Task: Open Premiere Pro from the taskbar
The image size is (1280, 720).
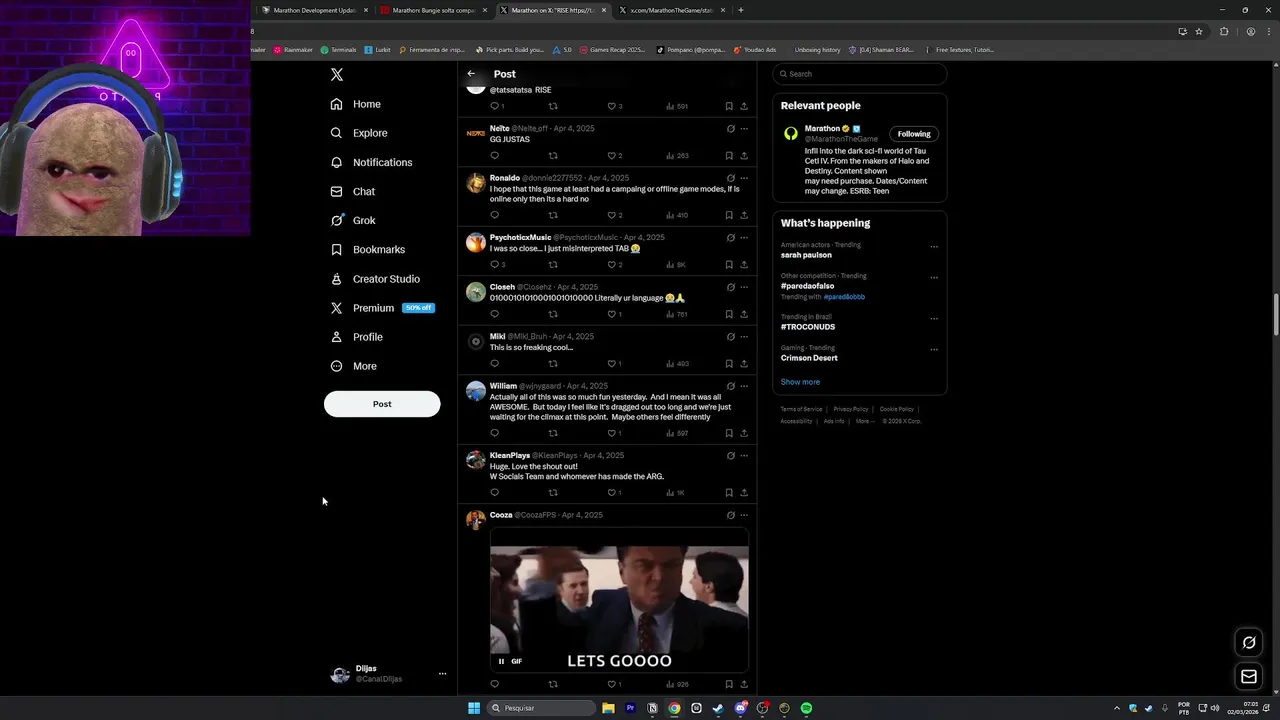Action: click(630, 708)
